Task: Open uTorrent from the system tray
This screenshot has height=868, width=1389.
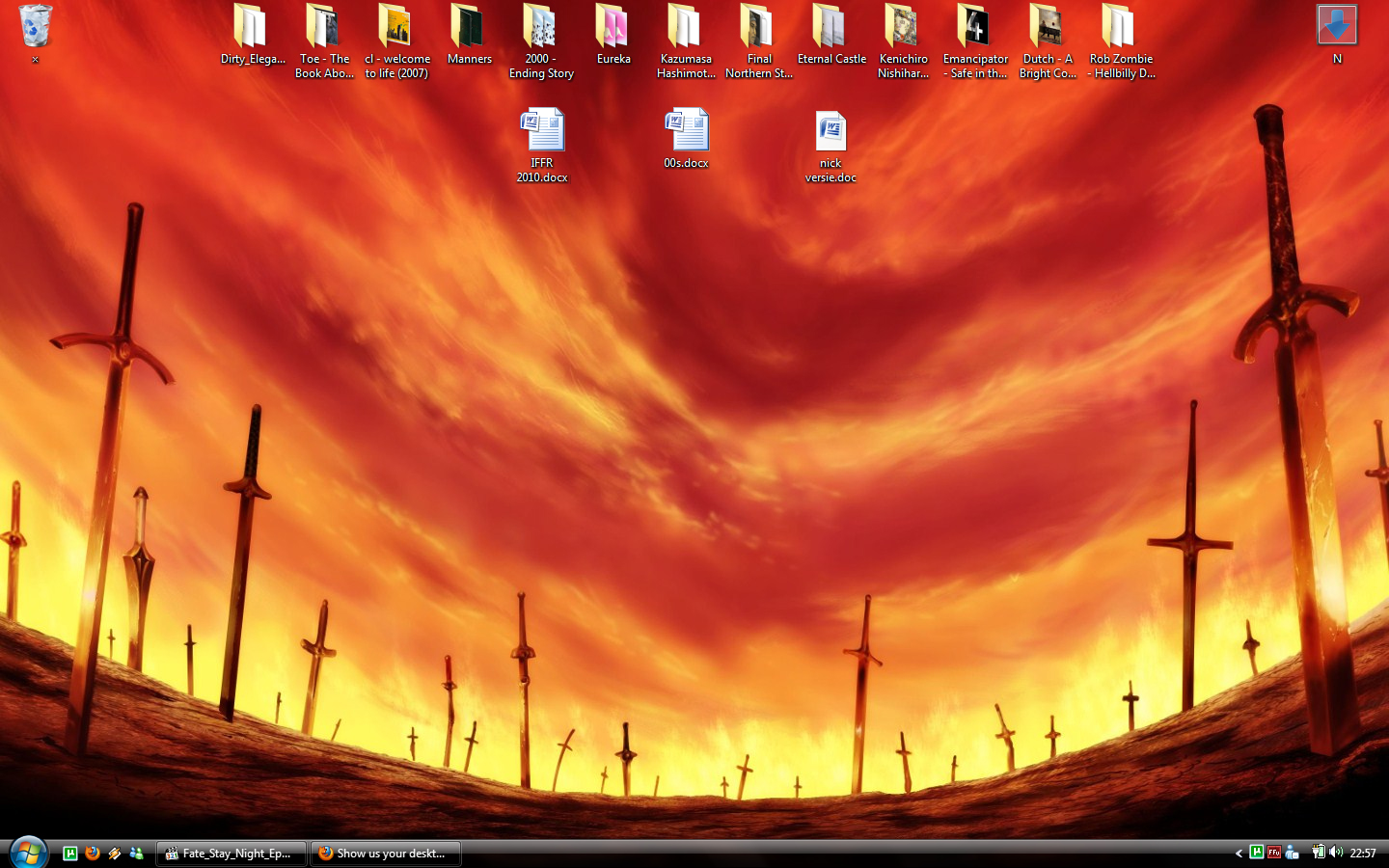Action: 1256,853
